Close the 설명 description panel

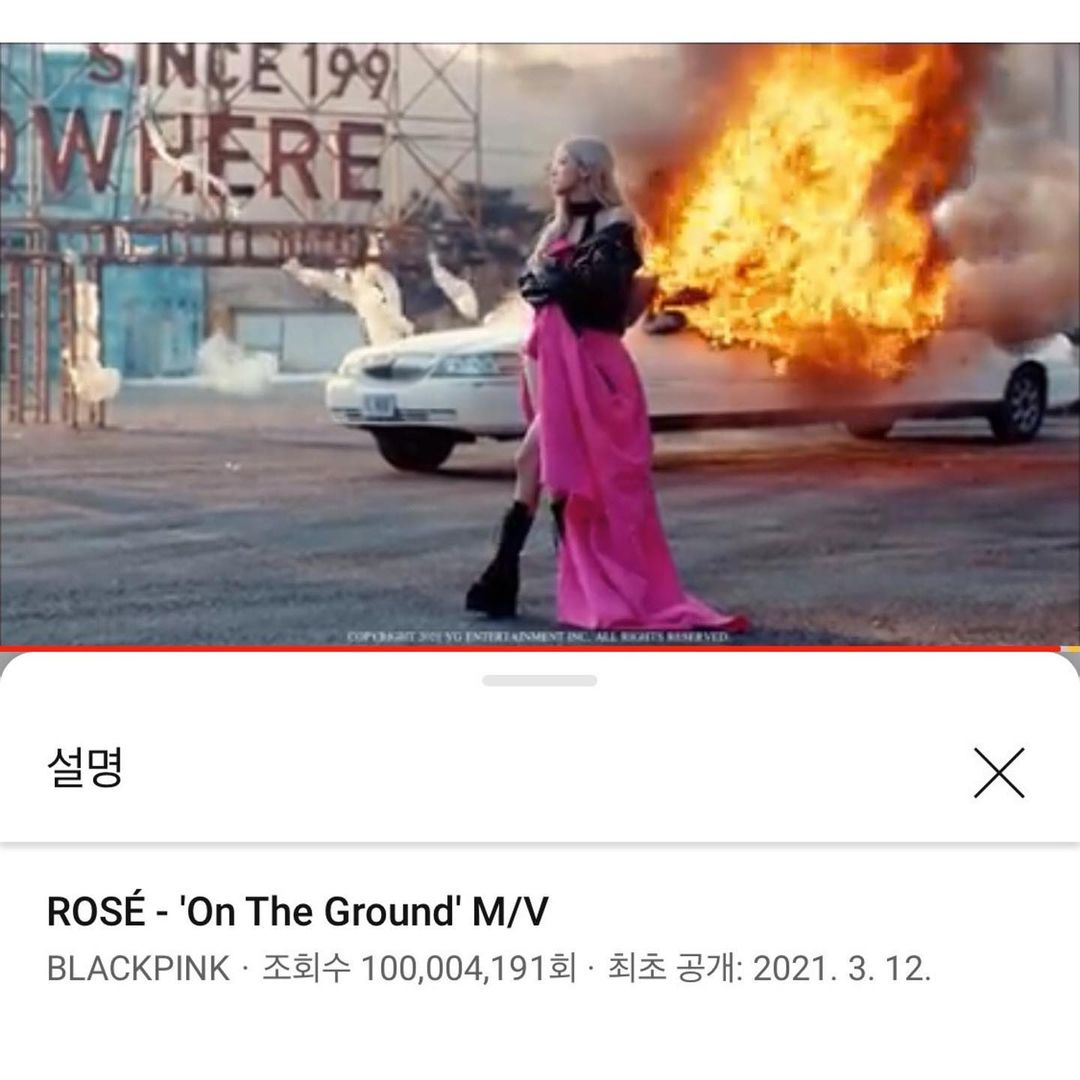click(x=999, y=772)
